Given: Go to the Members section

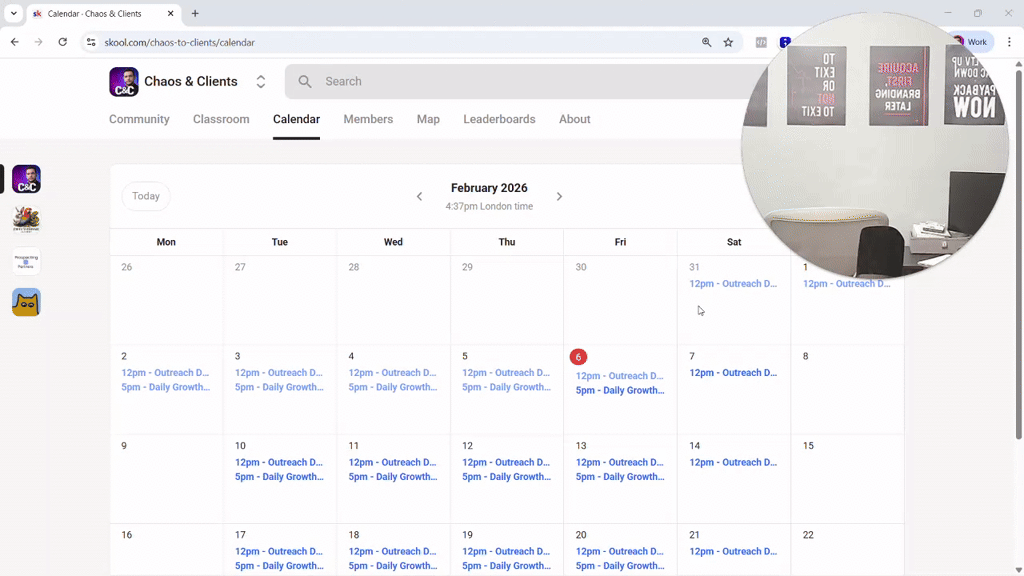Looking at the screenshot, I should click(368, 119).
